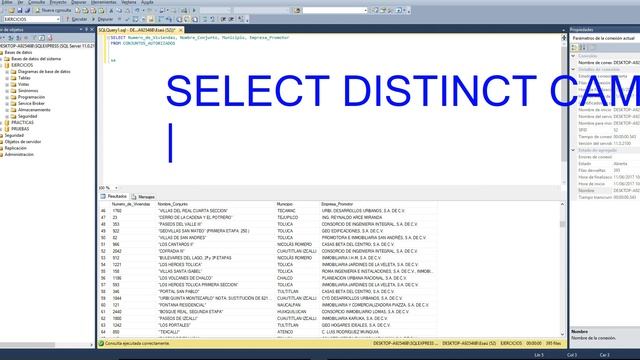Select the Seguridad folder under EJERCICIOS

tap(27, 116)
